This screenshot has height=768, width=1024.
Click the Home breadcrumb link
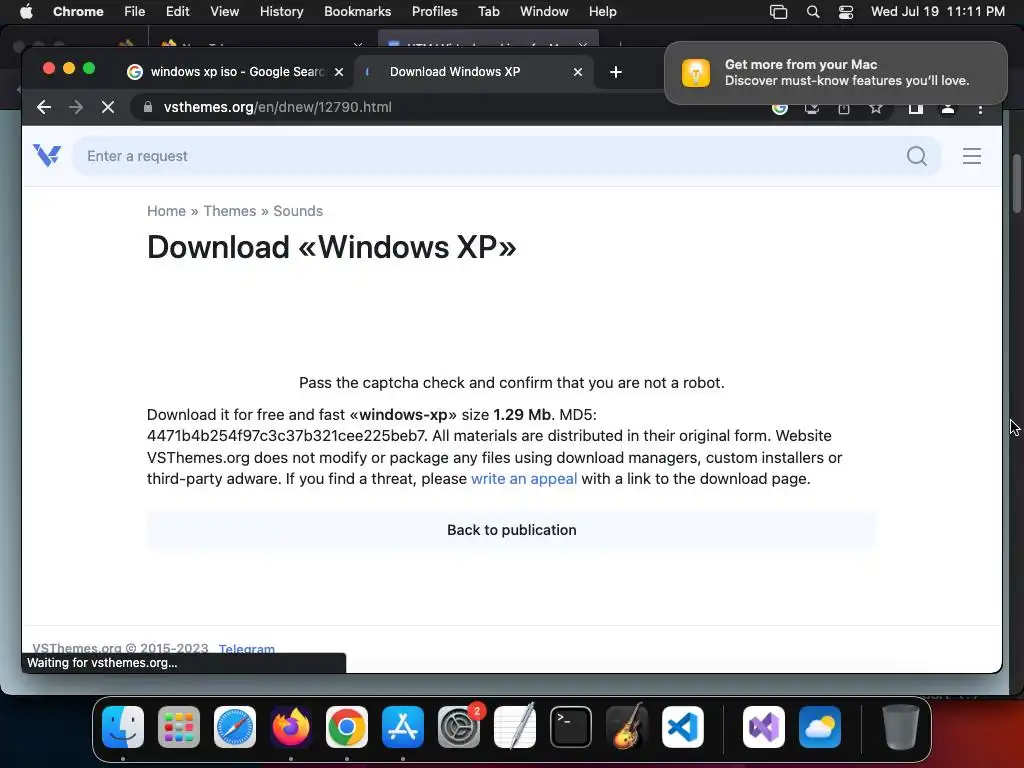[166, 211]
